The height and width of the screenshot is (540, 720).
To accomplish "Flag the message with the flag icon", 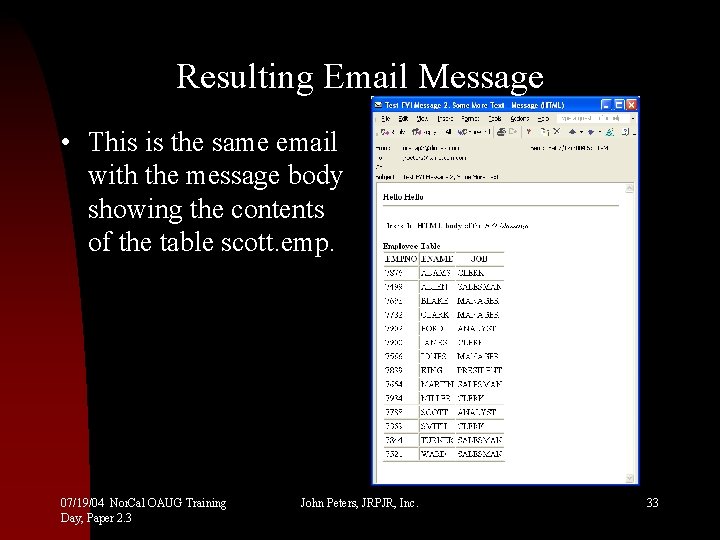I will (x=529, y=132).
